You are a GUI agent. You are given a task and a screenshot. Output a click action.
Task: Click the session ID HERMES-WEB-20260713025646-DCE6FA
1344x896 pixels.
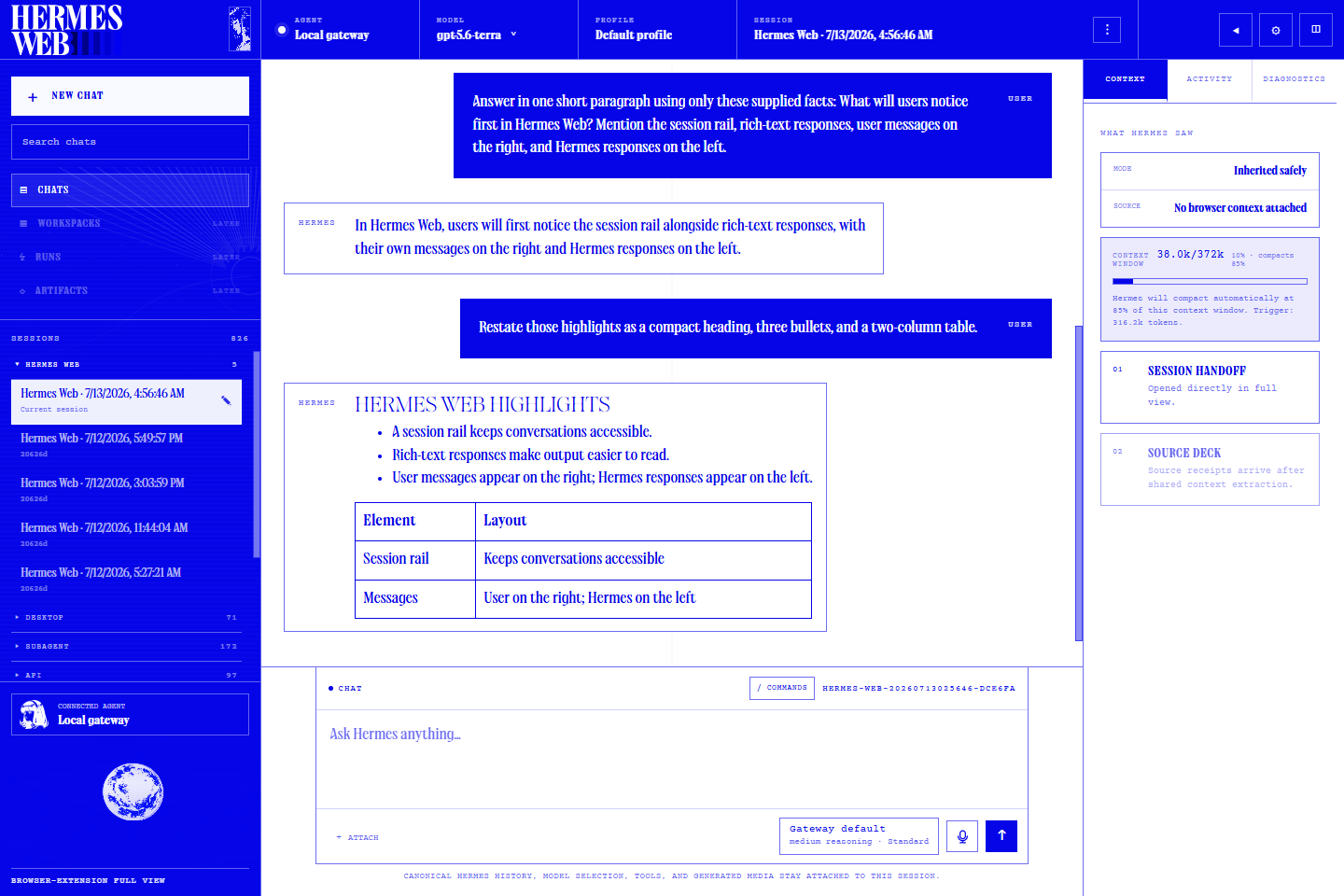click(x=918, y=688)
